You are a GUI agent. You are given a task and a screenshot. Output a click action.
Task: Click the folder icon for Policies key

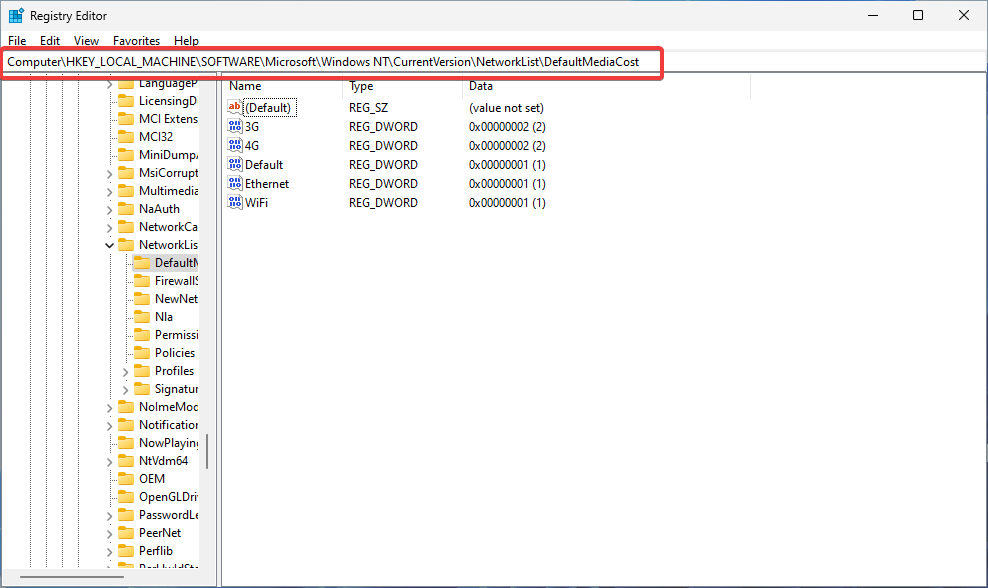tap(142, 353)
